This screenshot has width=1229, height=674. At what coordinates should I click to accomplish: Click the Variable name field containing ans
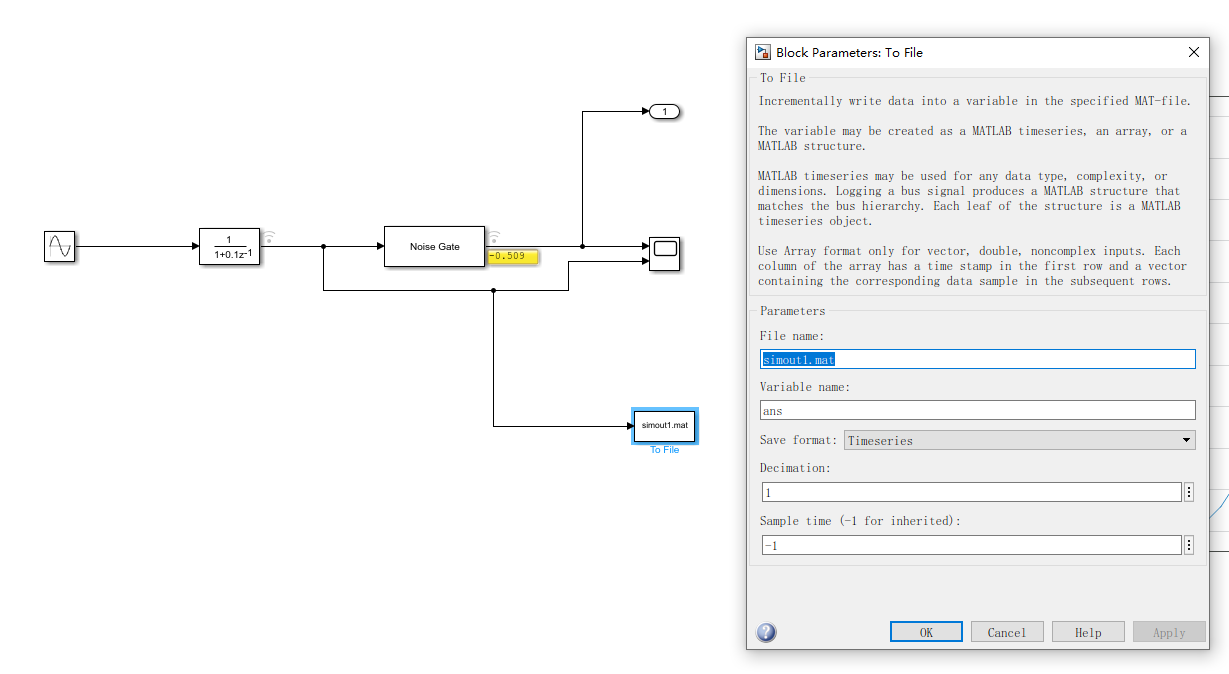pyautogui.click(x=976, y=410)
